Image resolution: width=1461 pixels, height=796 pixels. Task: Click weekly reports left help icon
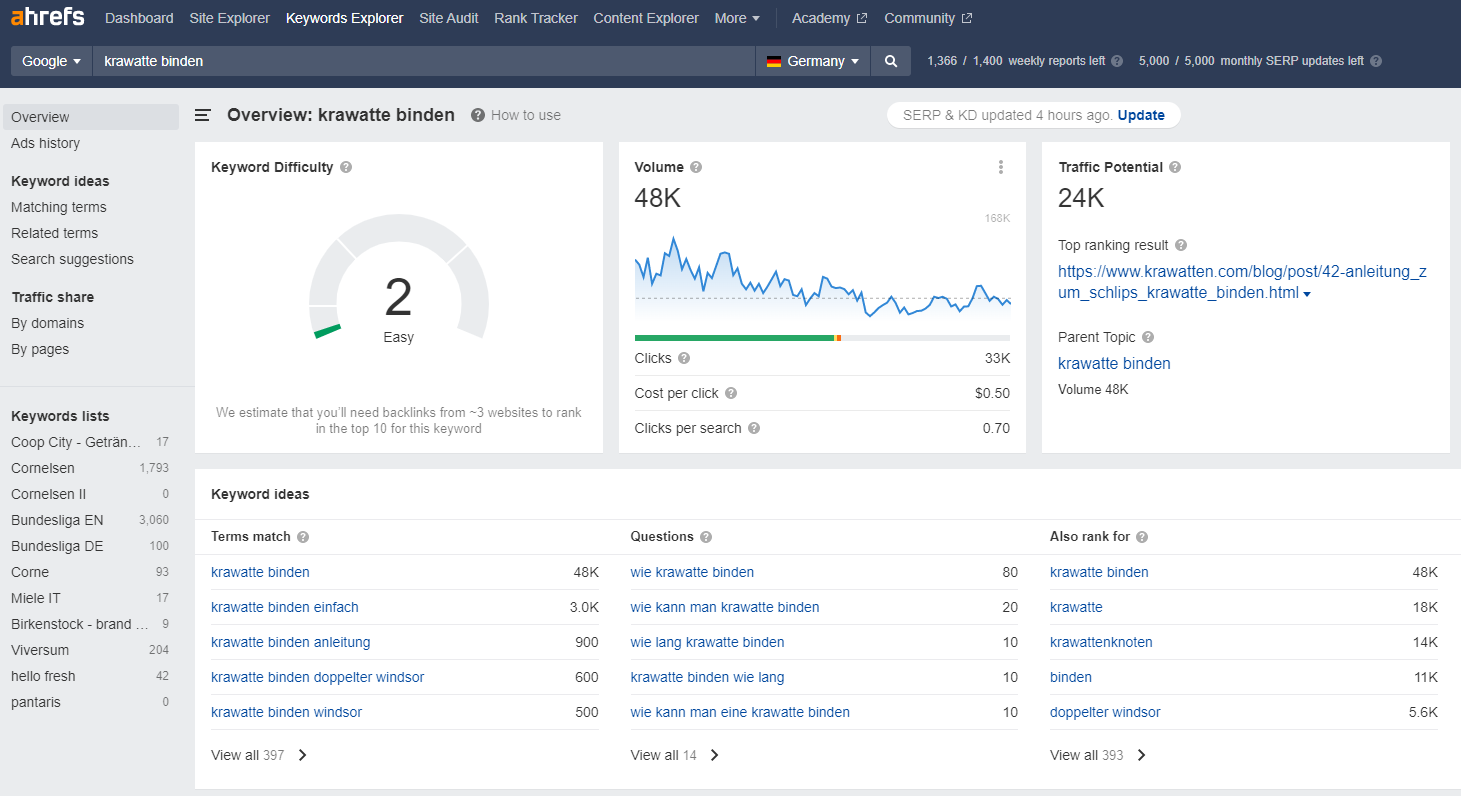pyautogui.click(x=1117, y=61)
